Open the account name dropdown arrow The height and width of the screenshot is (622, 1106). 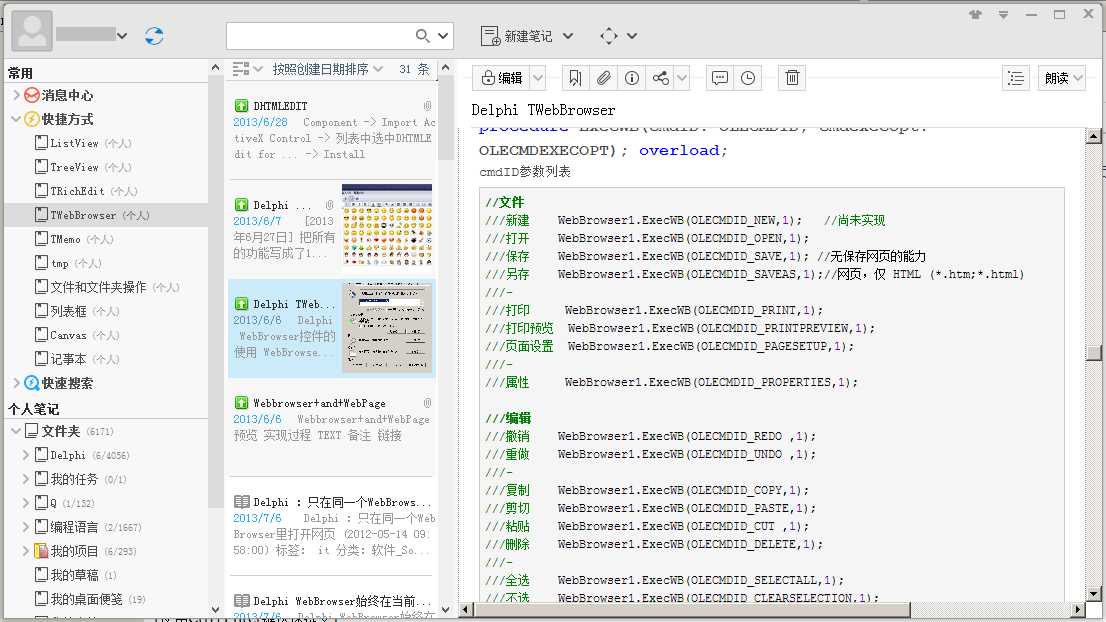122,35
